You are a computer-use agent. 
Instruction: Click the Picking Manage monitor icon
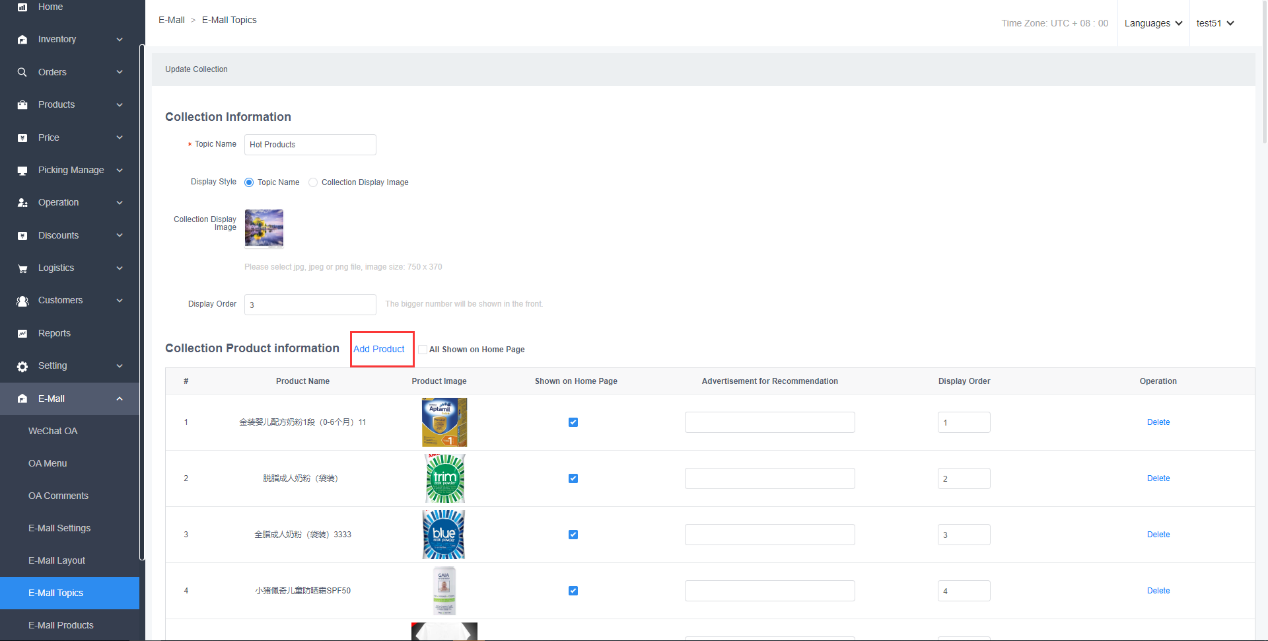[x=22, y=170]
